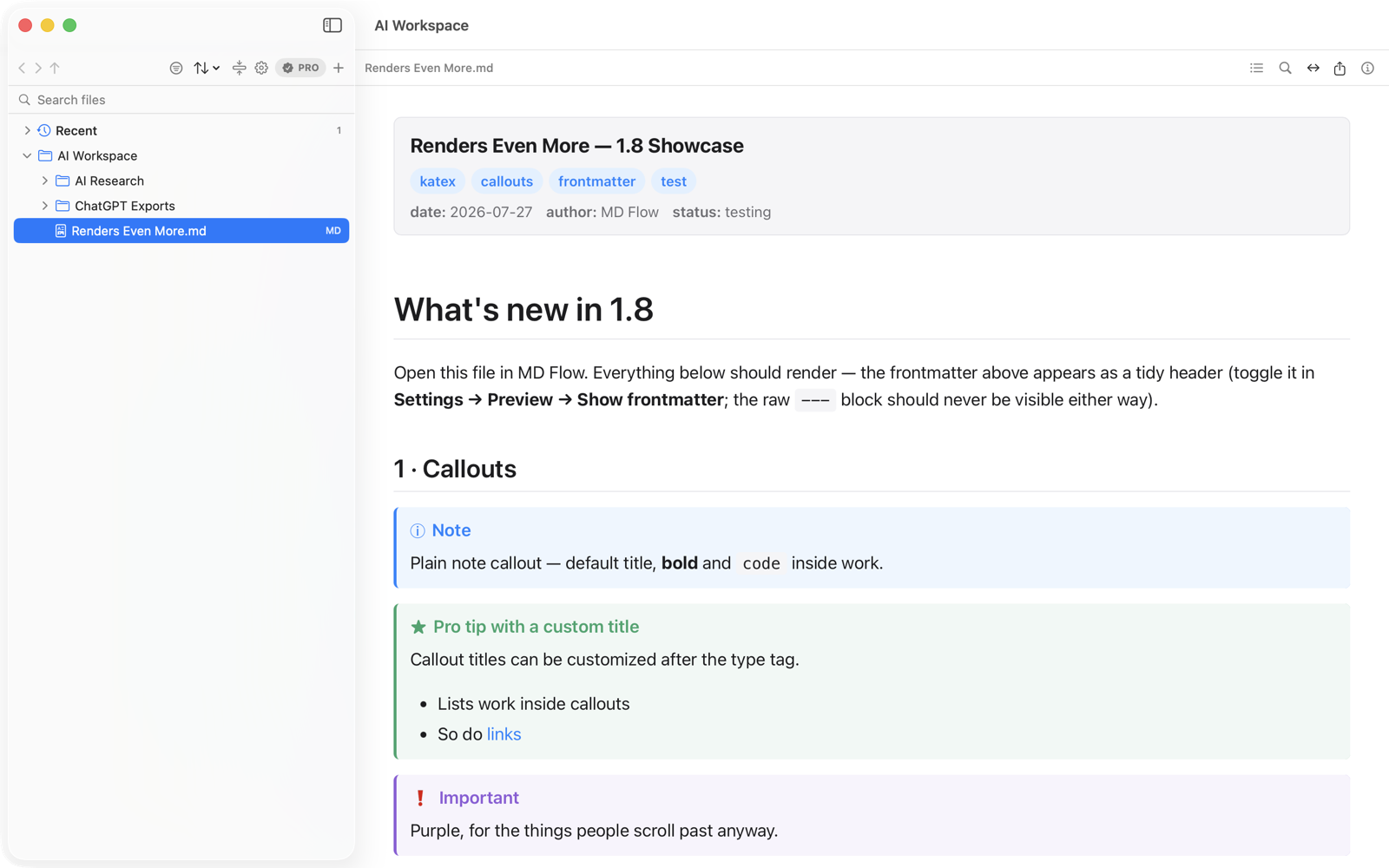Click the magnifier icon in search field
This screenshot has width=1389, height=868.
24,100
